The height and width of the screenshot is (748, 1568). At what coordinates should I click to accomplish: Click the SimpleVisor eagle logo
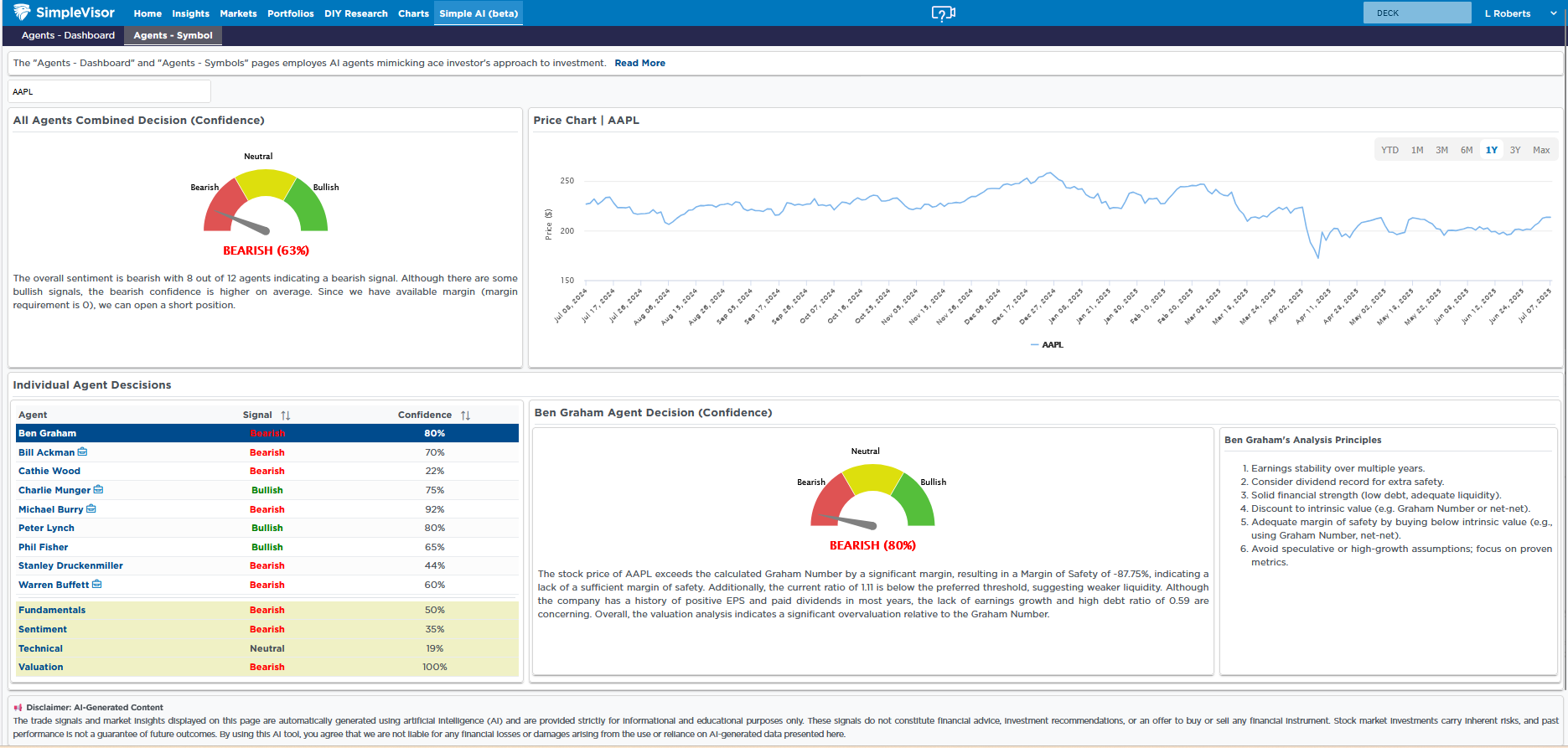click(x=22, y=12)
